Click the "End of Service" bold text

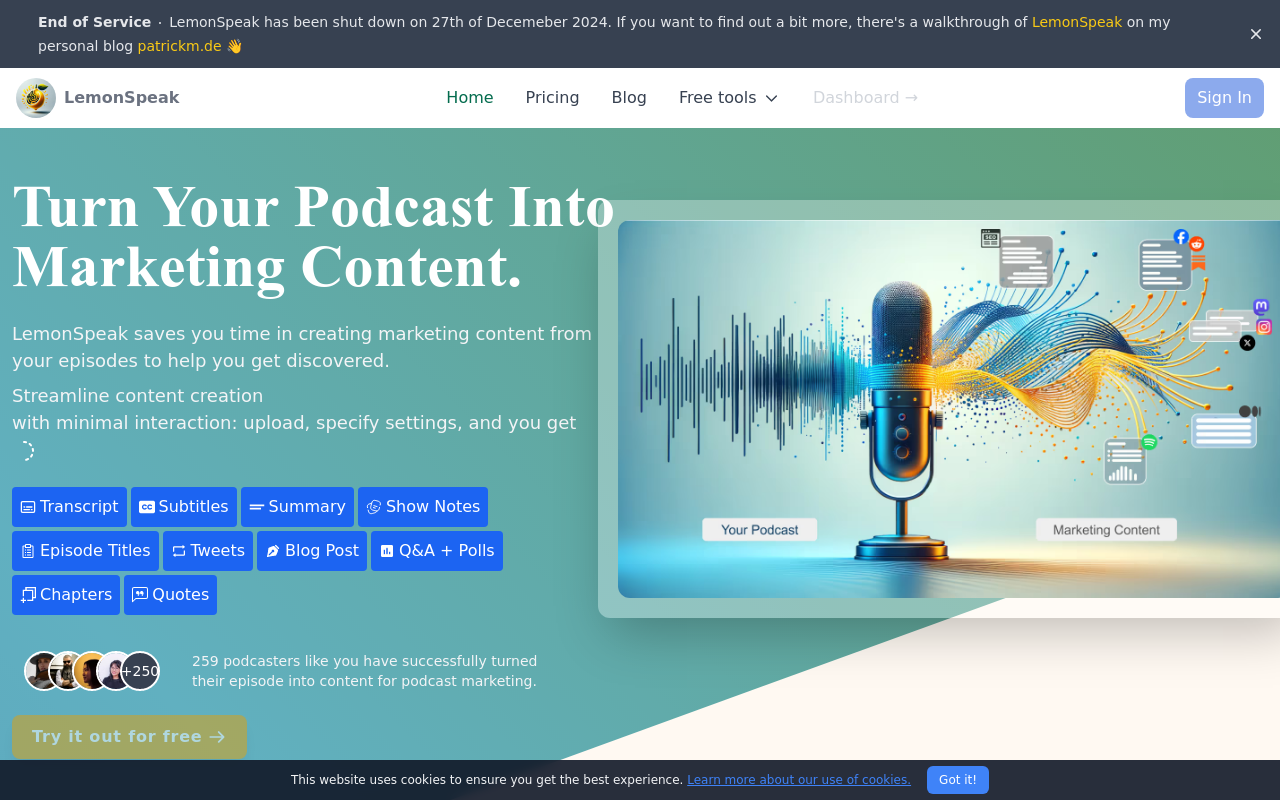(95, 22)
